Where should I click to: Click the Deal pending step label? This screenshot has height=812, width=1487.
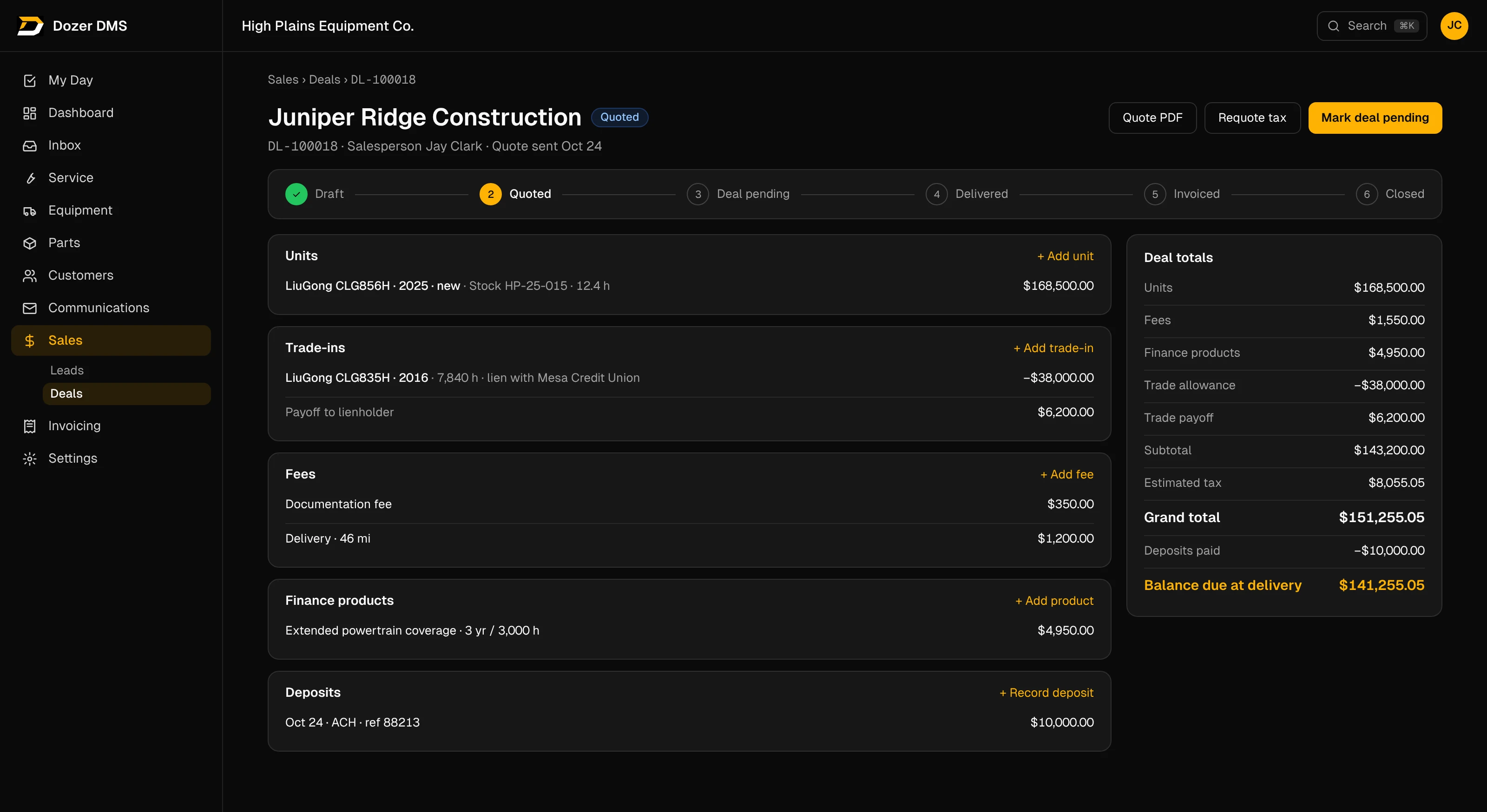(753, 194)
